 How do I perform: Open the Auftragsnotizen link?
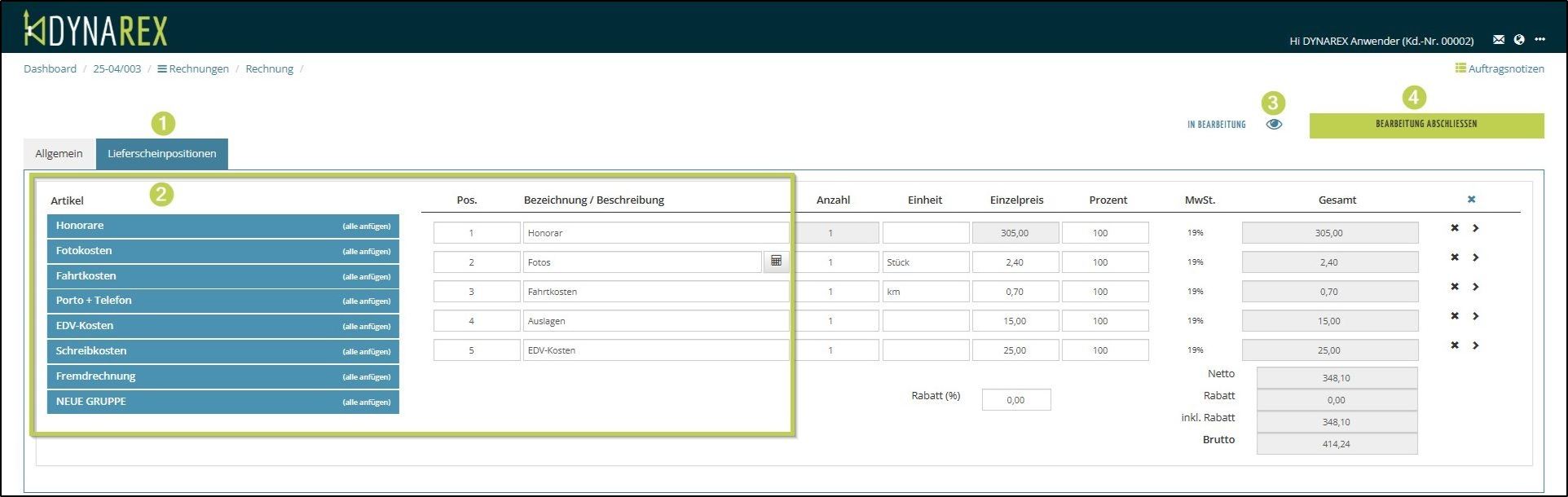(x=1500, y=69)
